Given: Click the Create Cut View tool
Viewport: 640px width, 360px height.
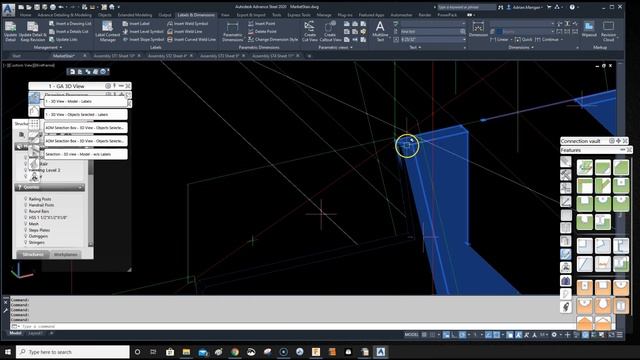Looking at the screenshot, I should tap(310, 31).
